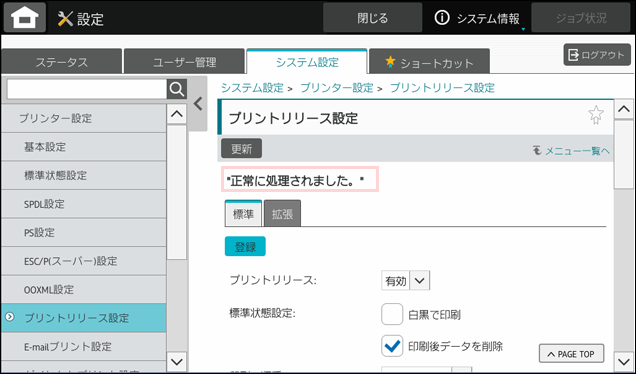Select プリントリリース設定 in sidebar
Screen dimensions: 636x374
84,318
